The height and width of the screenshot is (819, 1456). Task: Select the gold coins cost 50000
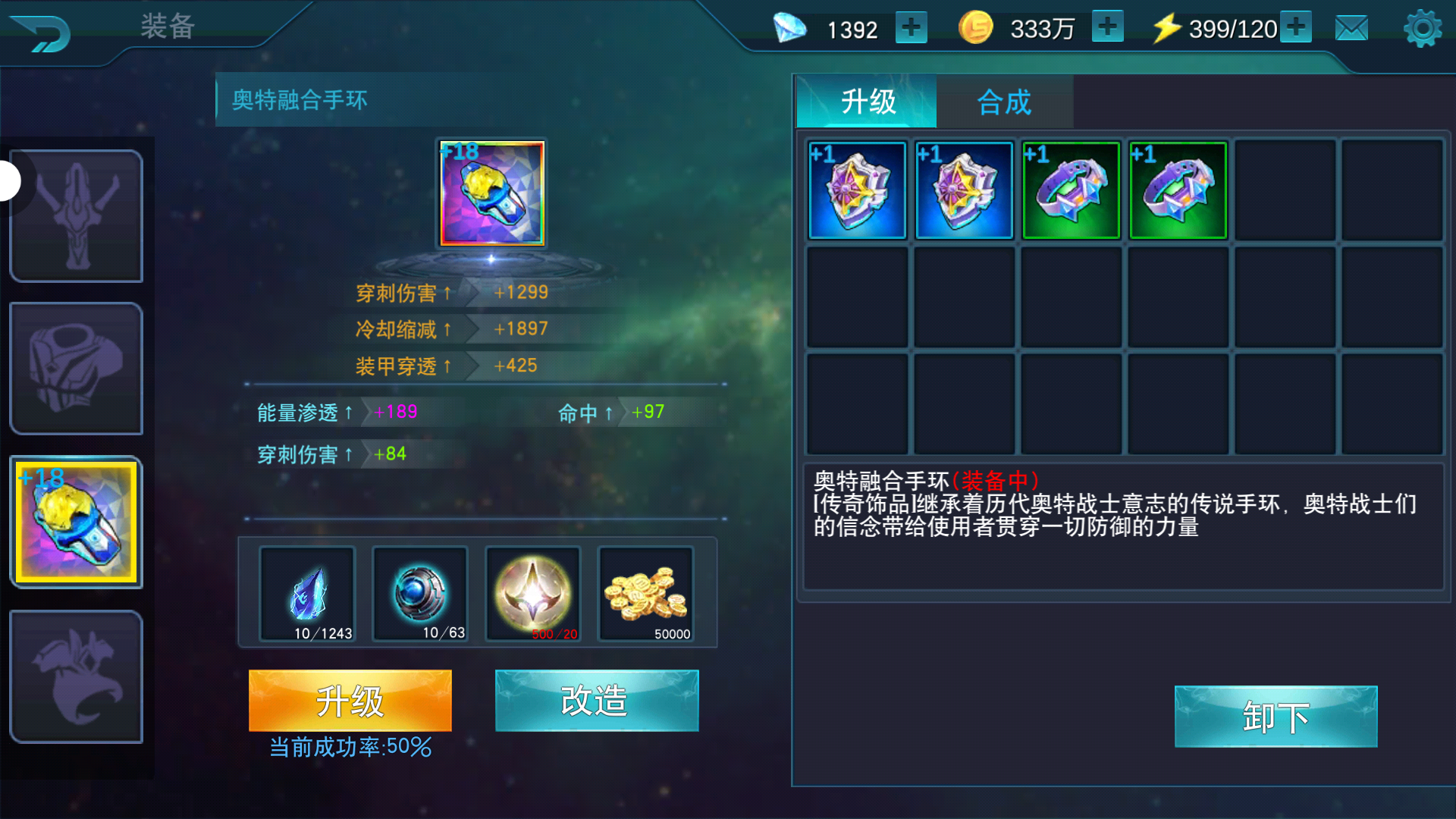pos(645,594)
